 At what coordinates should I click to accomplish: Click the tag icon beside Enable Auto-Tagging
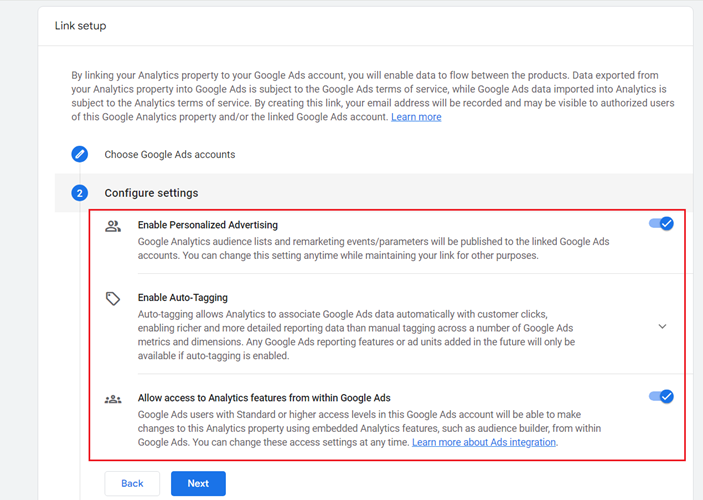coord(113,298)
